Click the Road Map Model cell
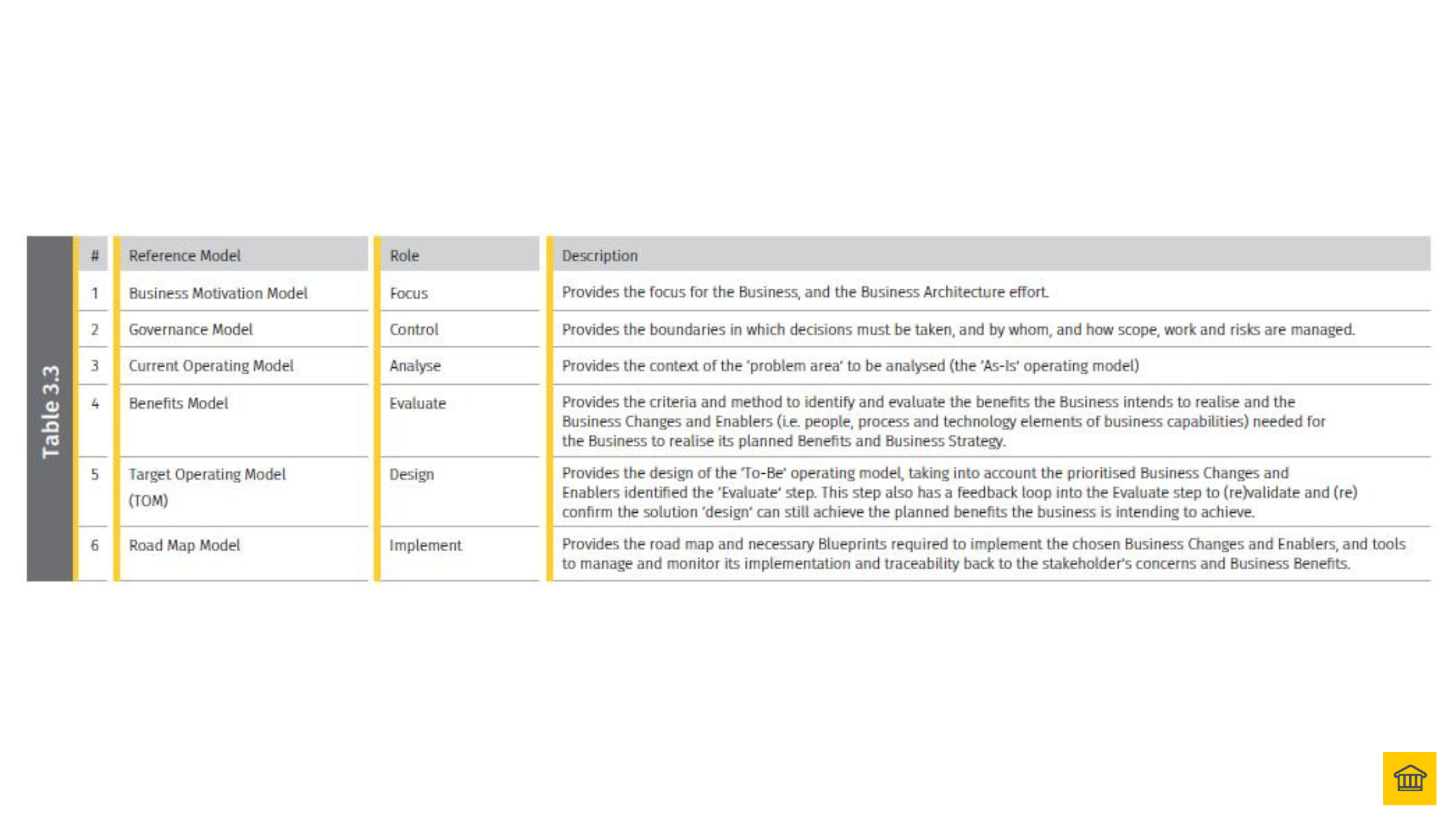The image size is (1456, 819). [x=184, y=545]
